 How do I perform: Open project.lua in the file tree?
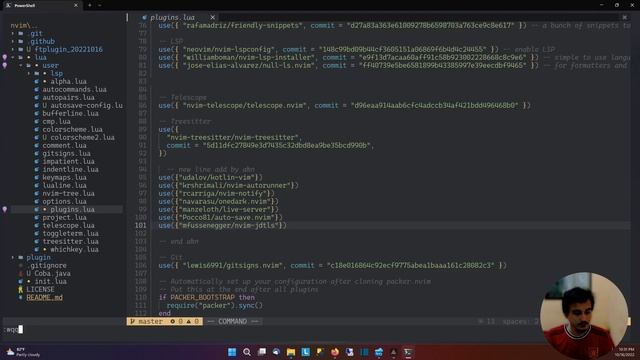[64, 218]
